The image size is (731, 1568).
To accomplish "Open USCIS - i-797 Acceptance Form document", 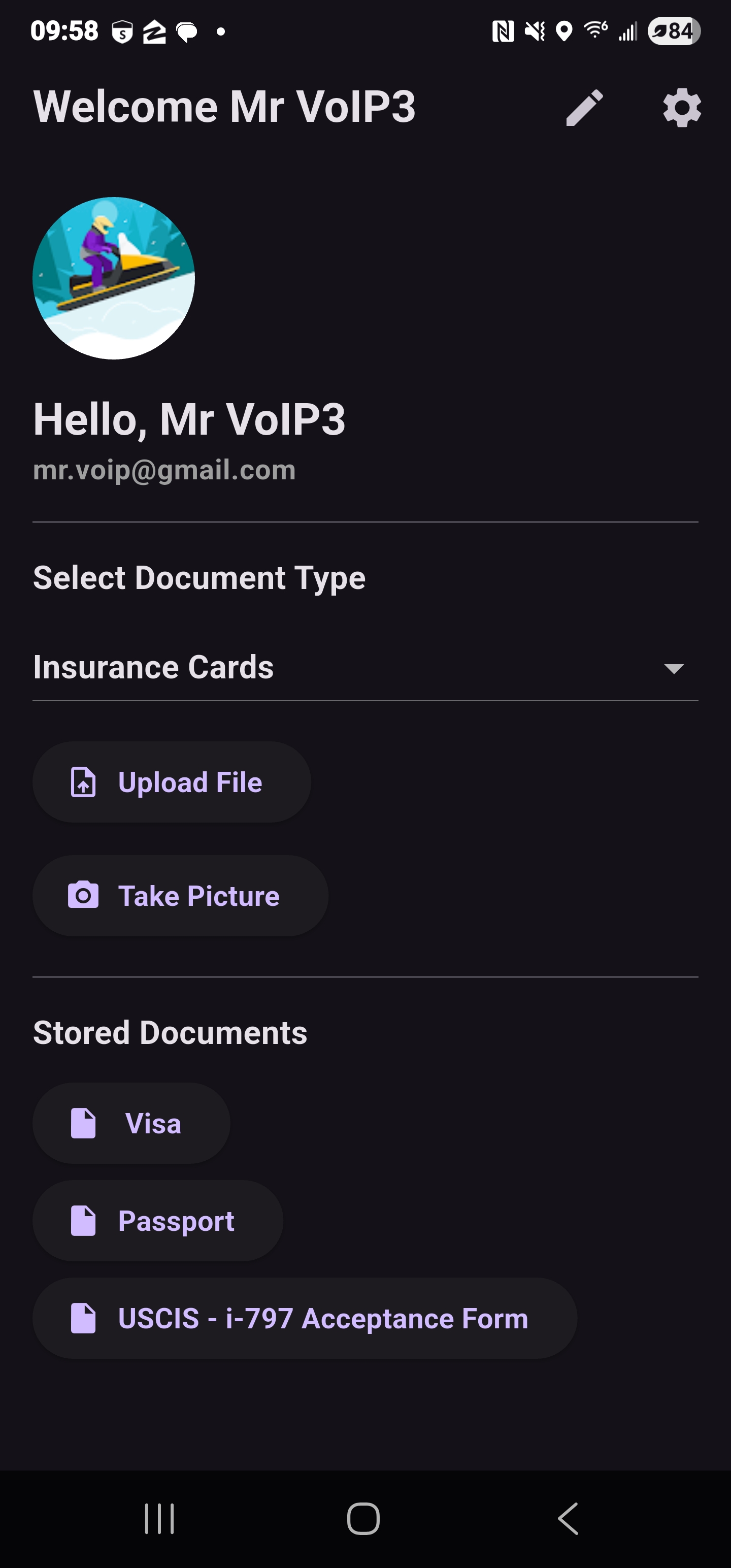I will [305, 1319].
